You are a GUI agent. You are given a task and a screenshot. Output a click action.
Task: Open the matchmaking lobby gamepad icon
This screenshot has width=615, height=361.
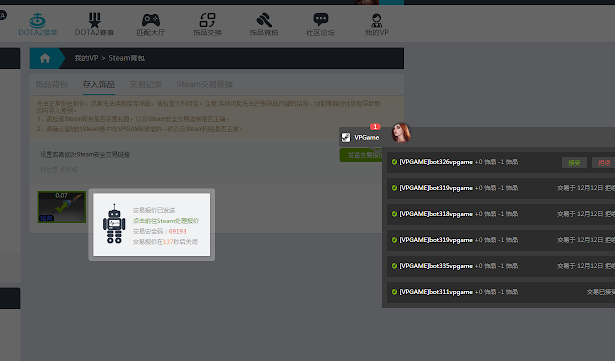click(151, 20)
